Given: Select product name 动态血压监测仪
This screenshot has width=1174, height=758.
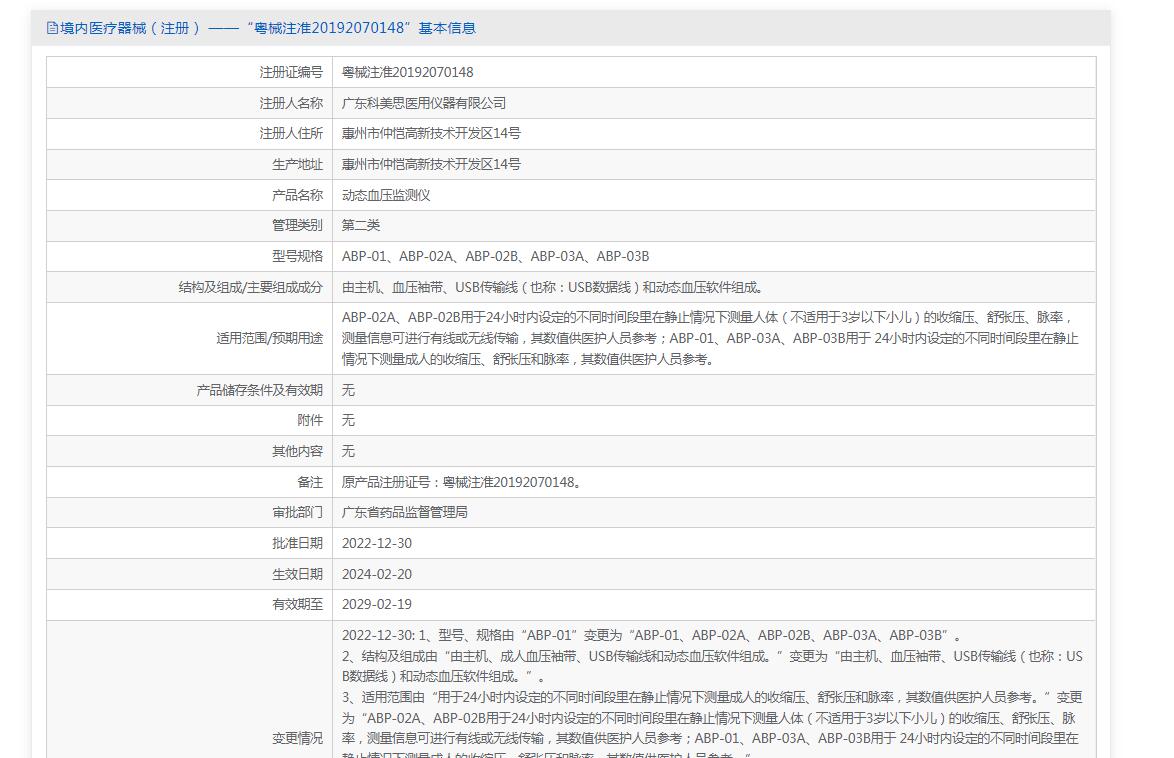Looking at the screenshot, I should [386, 195].
